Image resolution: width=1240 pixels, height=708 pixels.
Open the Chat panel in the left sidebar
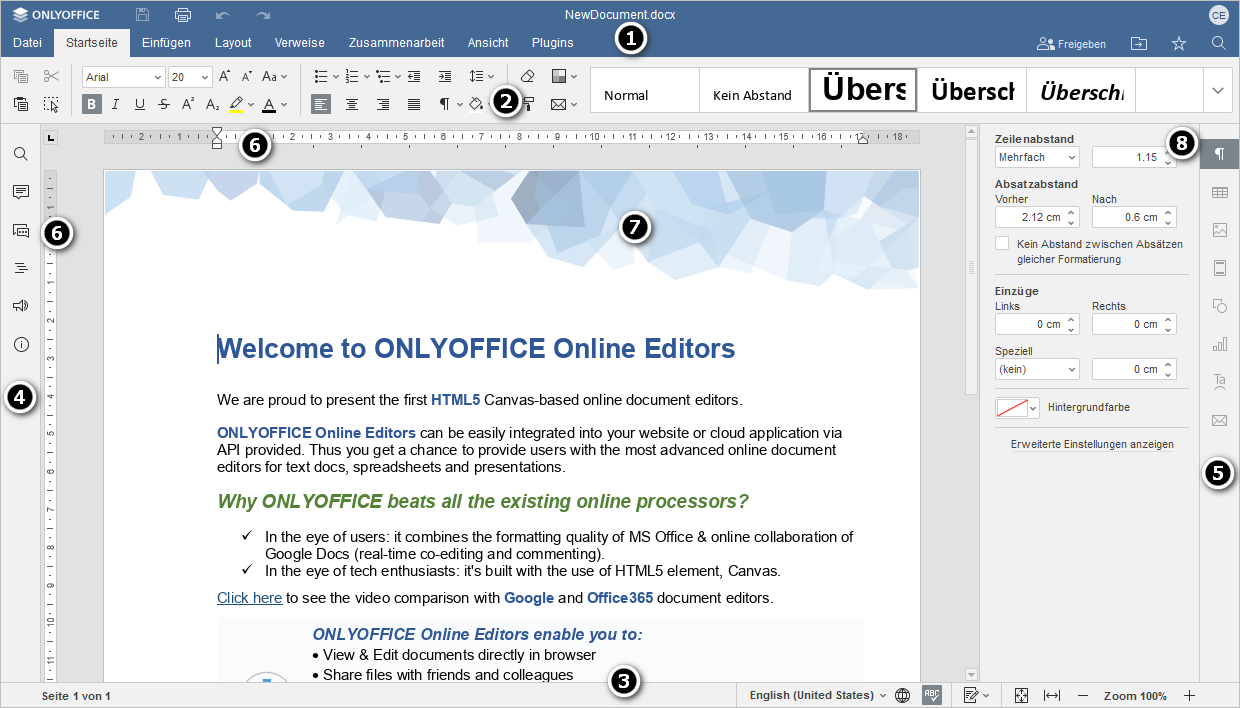pyautogui.click(x=21, y=230)
